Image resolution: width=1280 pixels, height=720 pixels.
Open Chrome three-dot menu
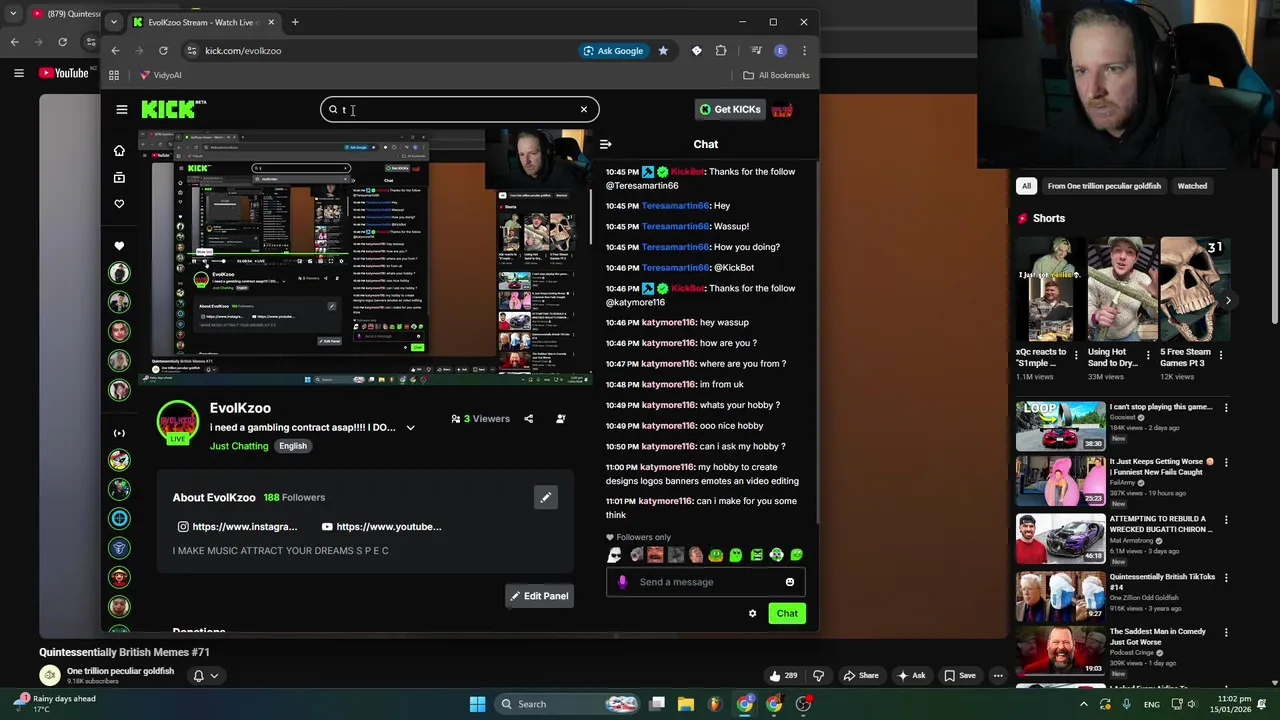pos(804,51)
